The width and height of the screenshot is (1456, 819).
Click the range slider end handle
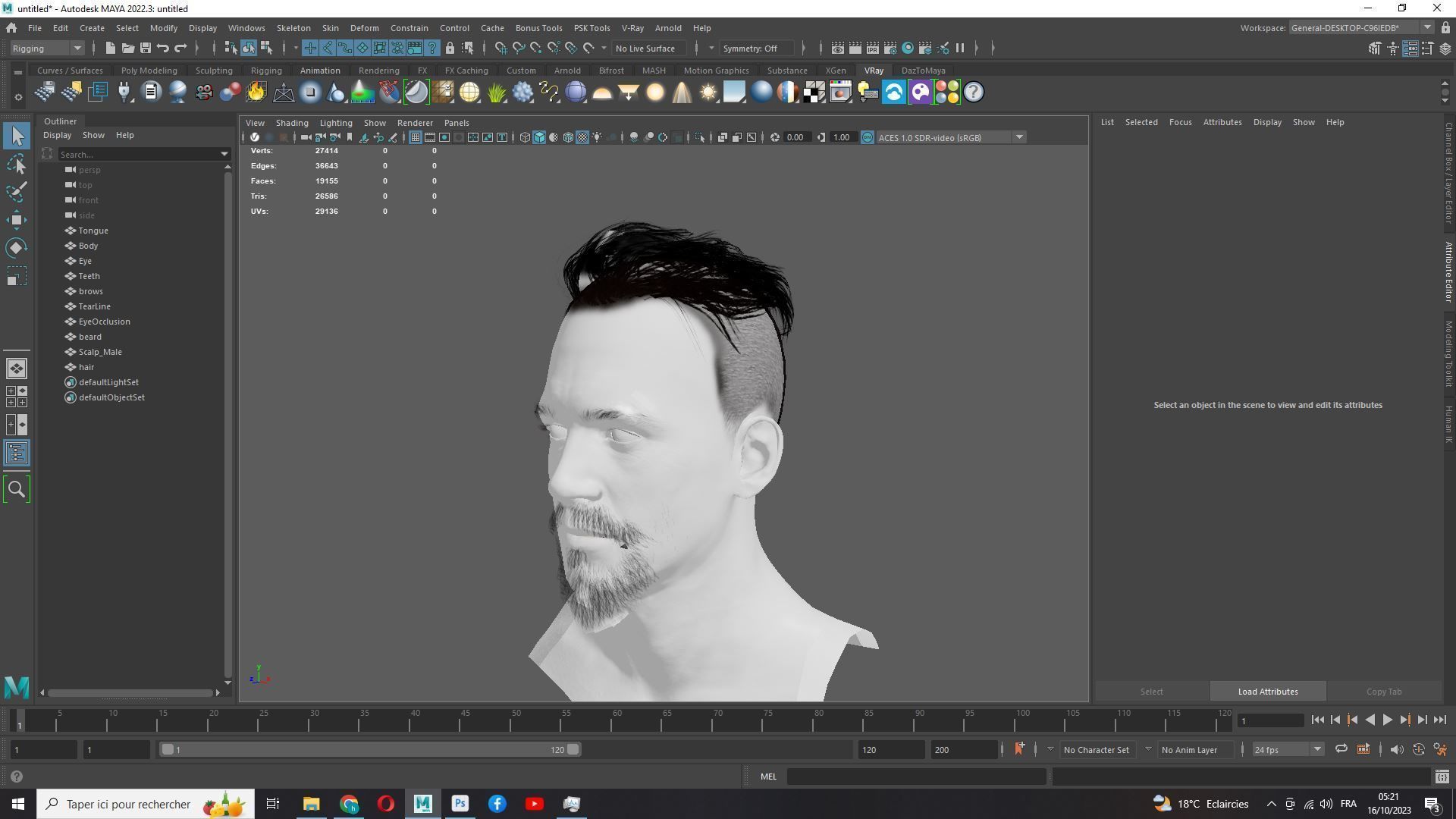(x=573, y=749)
